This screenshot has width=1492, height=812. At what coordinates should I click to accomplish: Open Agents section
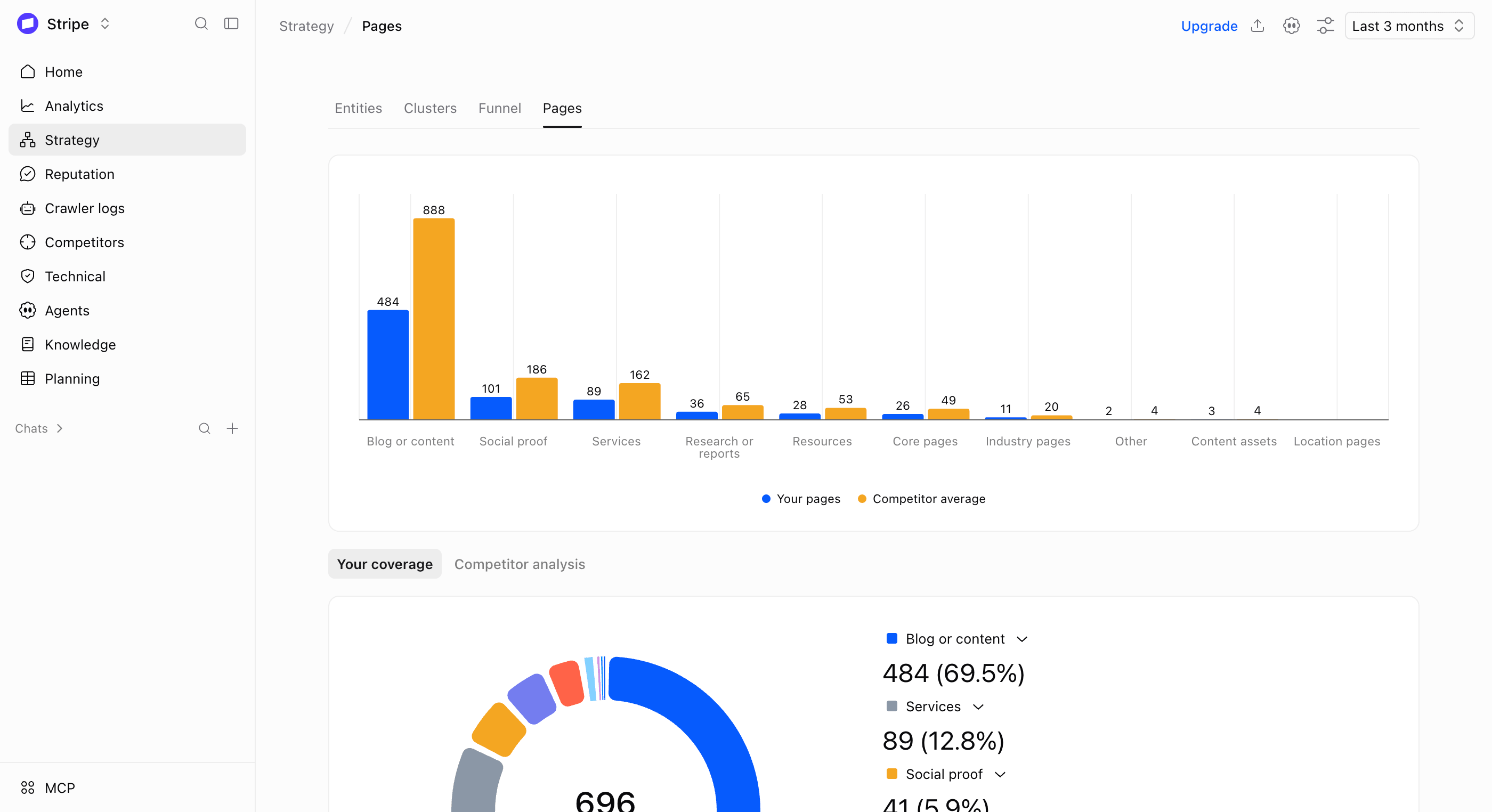(x=127, y=311)
